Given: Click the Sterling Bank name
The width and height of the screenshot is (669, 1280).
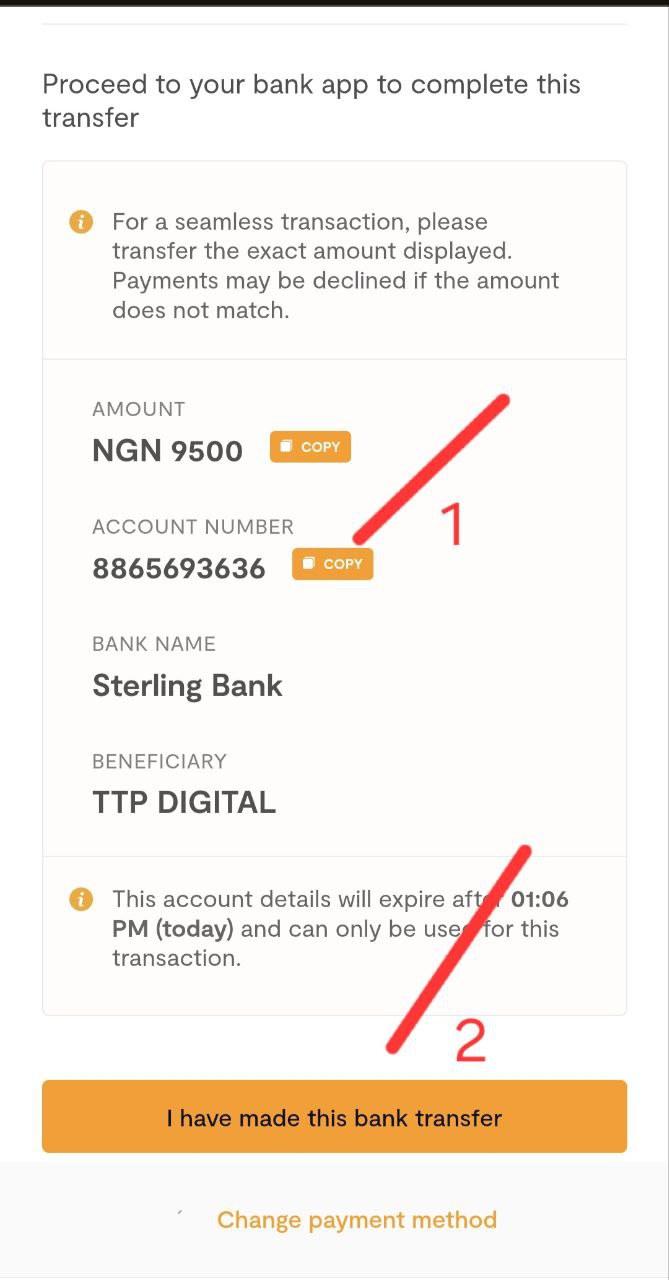Looking at the screenshot, I should click(x=187, y=686).
